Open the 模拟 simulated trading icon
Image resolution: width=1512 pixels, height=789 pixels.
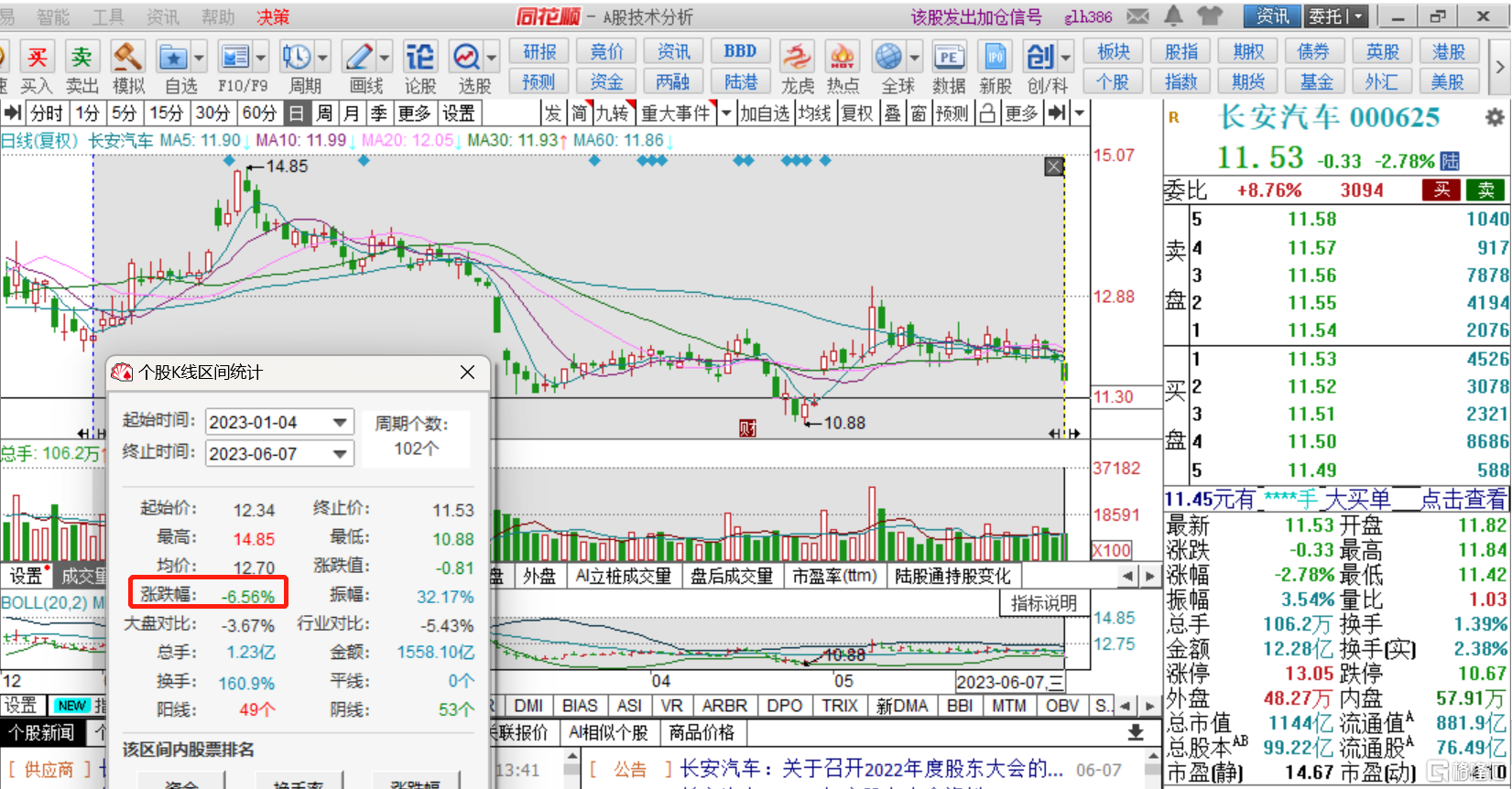[127, 58]
